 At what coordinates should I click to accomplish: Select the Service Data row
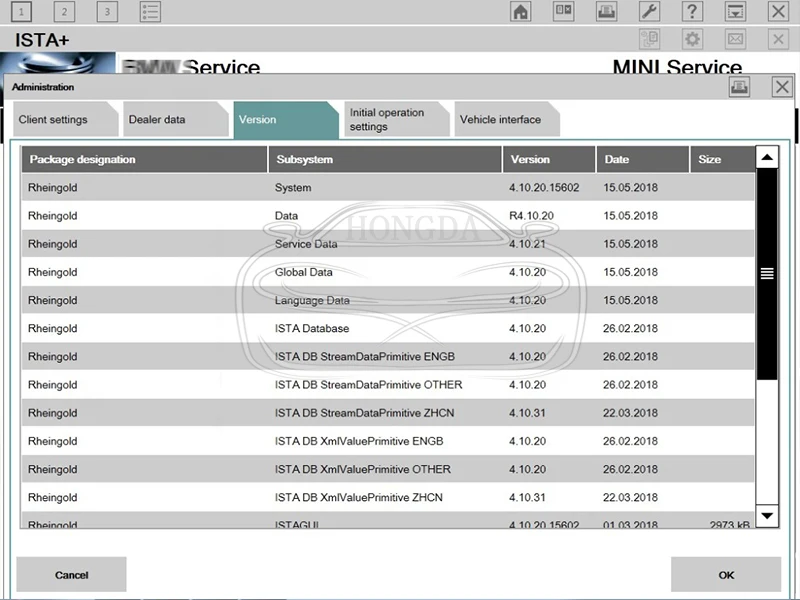pyautogui.click(x=388, y=244)
